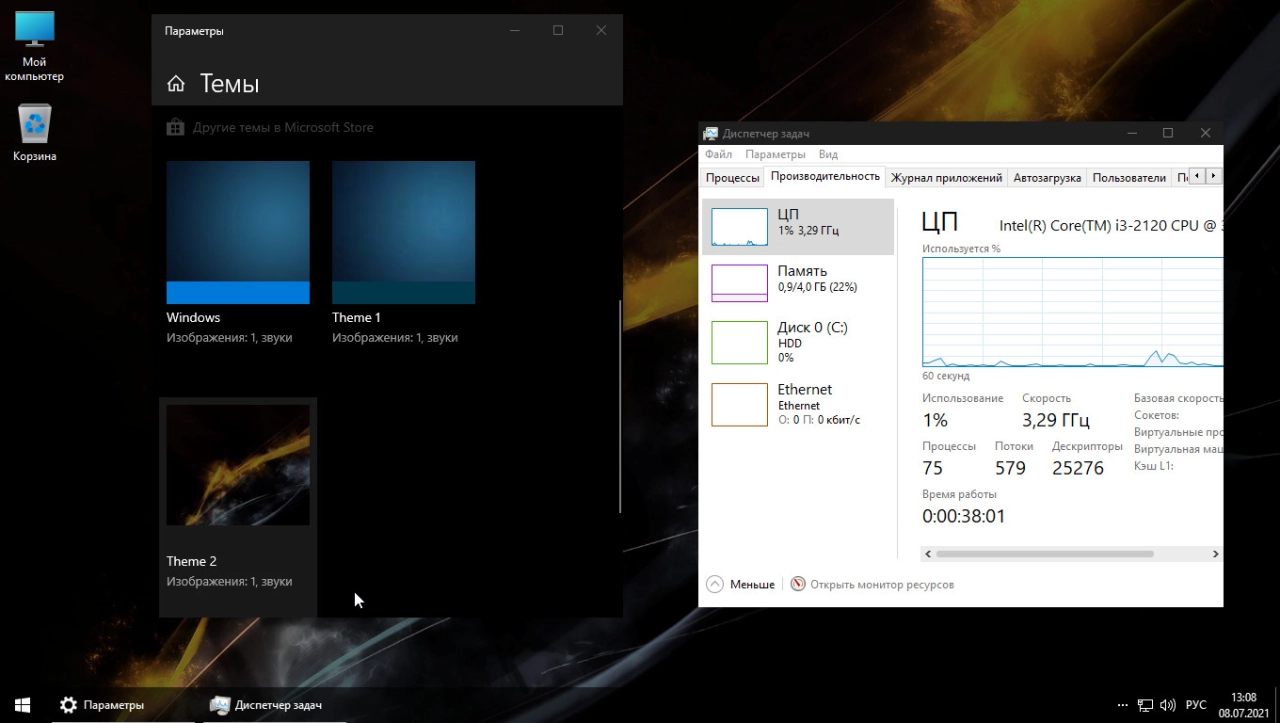Select CPU mini graph in sidebar
Screen dimensions: 1280x723
pos(739,227)
